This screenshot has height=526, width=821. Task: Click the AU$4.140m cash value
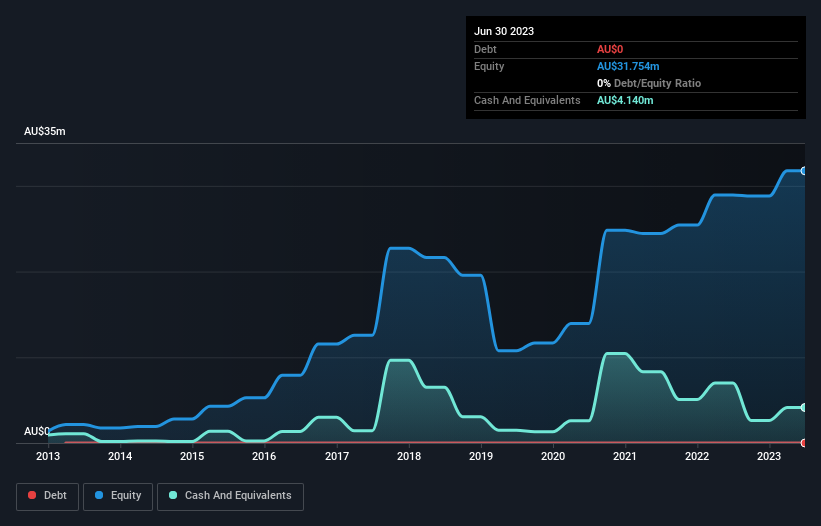[x=625, y=100]
